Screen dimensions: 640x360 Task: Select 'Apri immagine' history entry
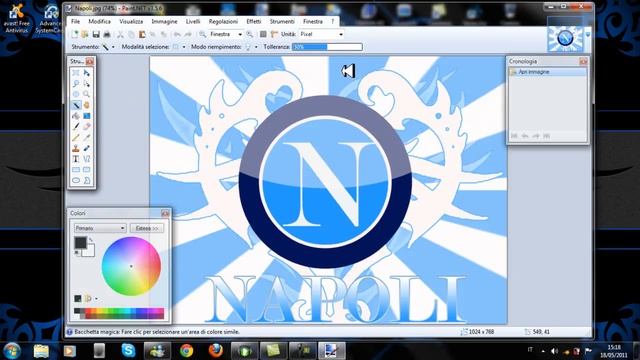click(548, 72)
